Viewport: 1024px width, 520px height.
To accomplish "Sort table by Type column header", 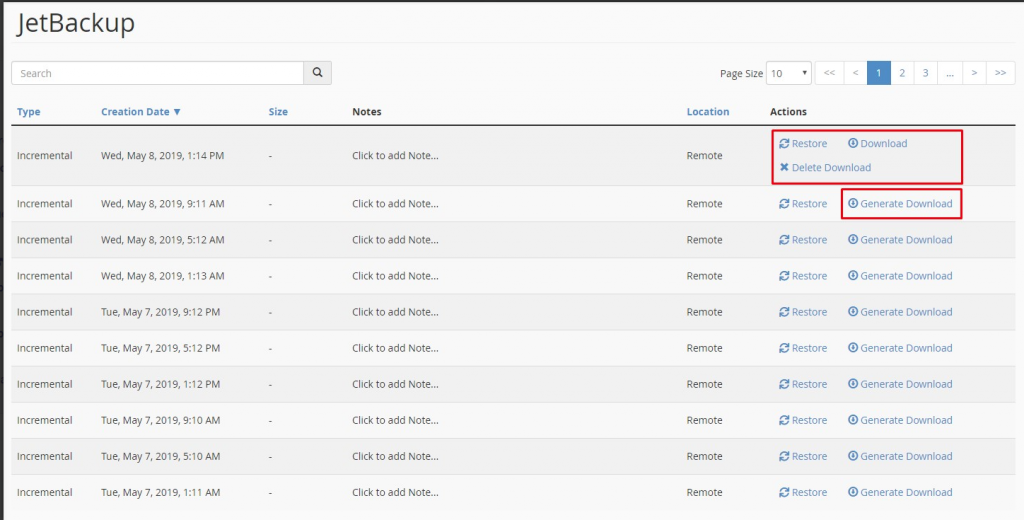I will tap(29, 112).
